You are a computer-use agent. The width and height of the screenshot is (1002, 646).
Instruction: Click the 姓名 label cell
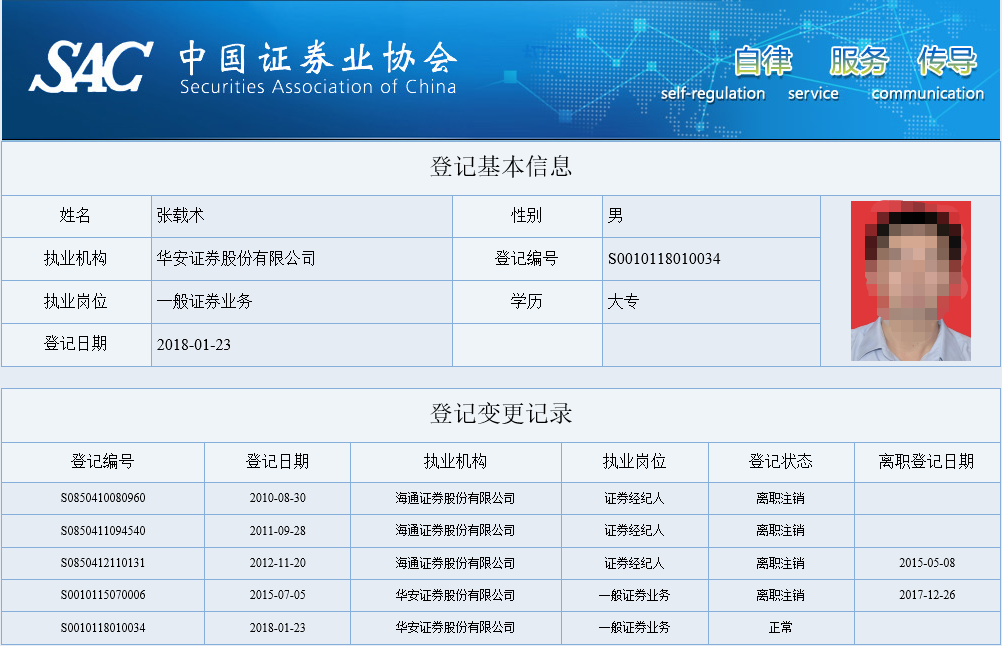click(75, 216)
